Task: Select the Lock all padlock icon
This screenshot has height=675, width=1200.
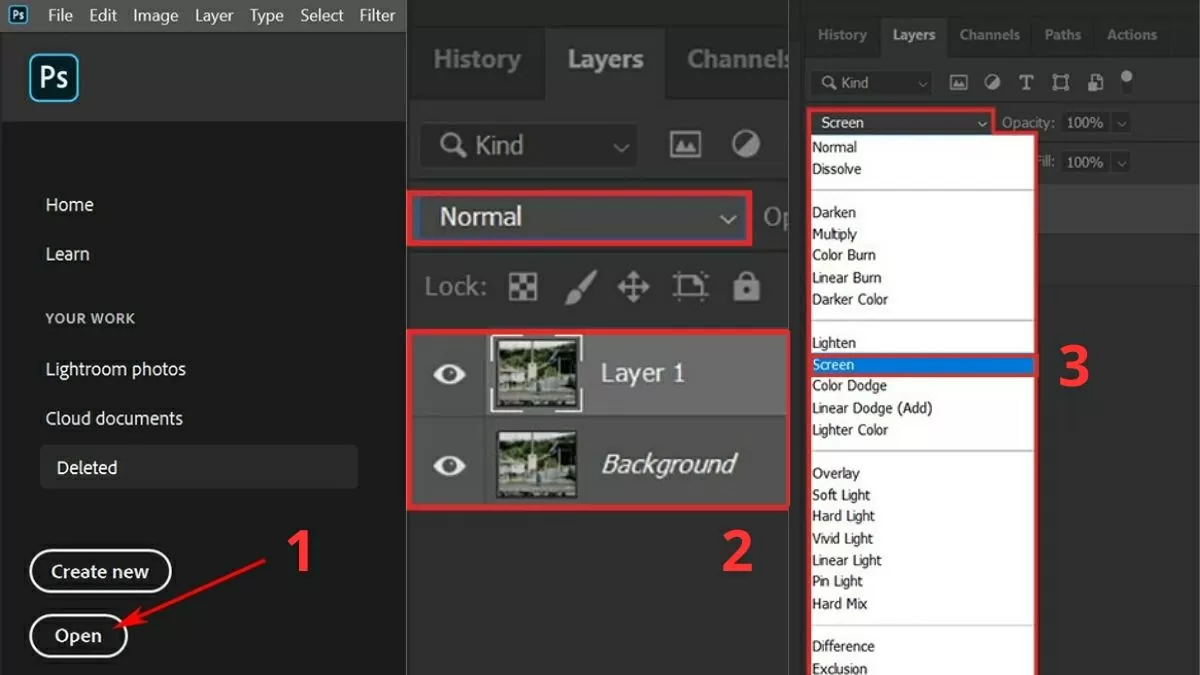Action: coord(747,287)
